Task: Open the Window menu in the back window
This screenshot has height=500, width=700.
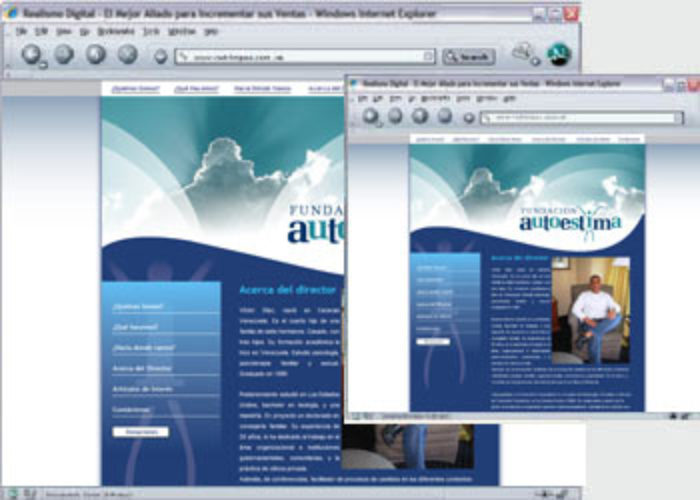Action: (x=182, y=31)
